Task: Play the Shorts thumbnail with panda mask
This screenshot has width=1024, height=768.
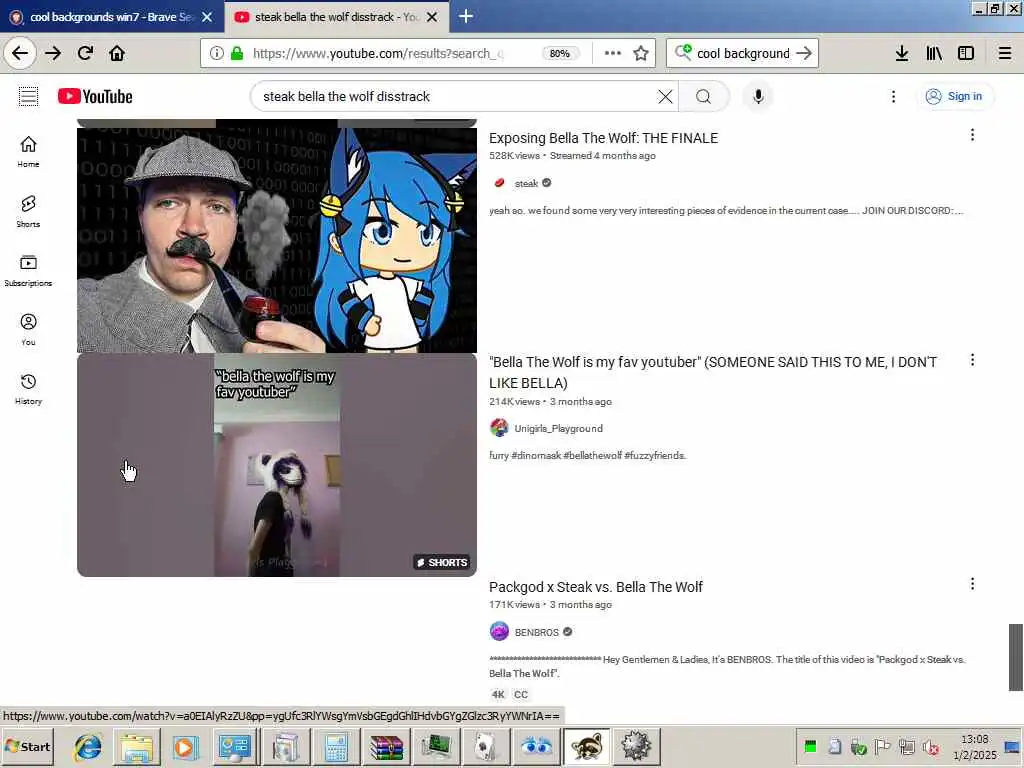Action: (x=277, y=465)
